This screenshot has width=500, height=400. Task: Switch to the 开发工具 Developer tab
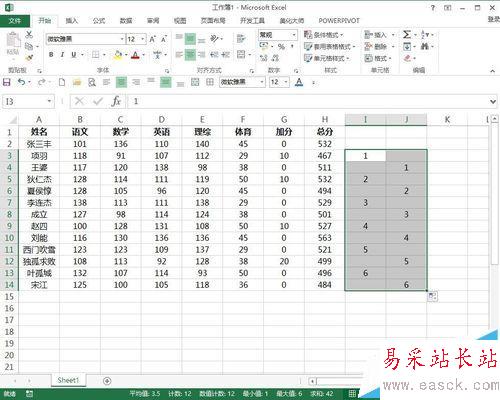click(252, 21)
